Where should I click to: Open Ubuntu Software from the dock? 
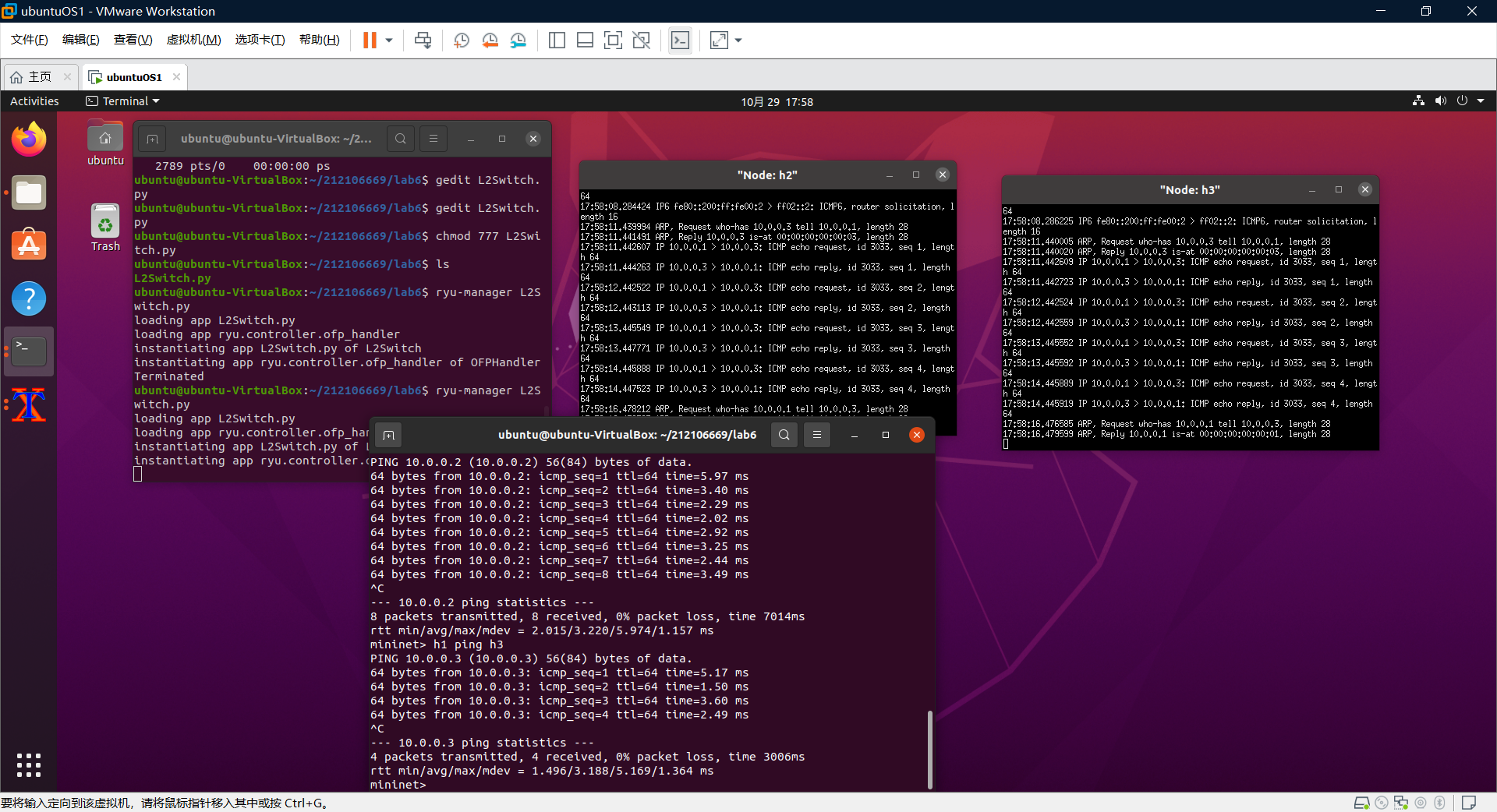[x=29, y=245]
